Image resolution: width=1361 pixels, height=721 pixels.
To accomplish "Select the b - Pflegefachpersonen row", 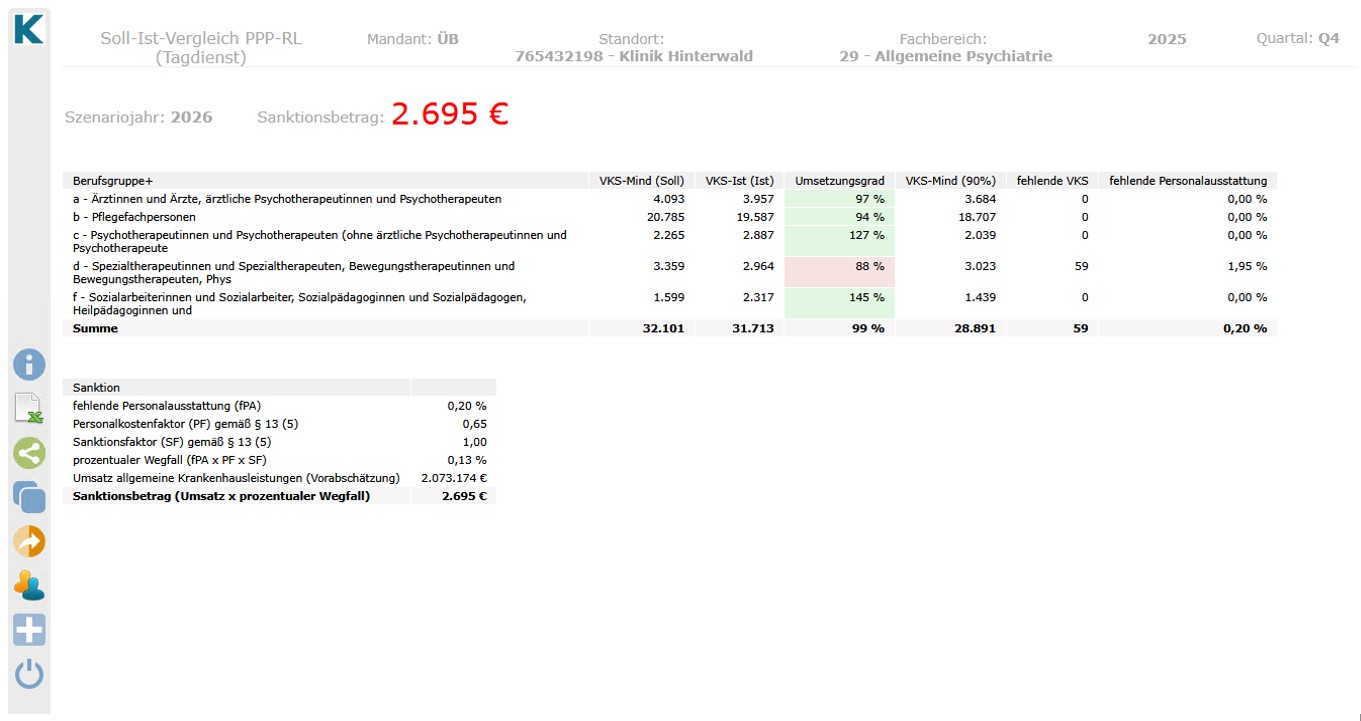I will (x=135, y=217).
